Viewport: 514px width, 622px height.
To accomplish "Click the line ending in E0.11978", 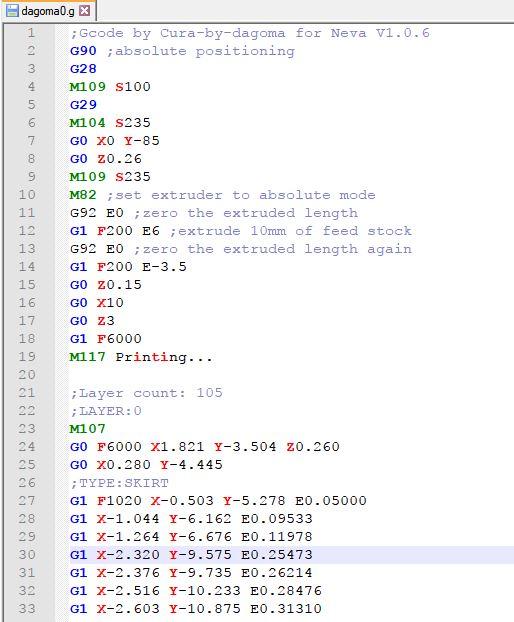I will pyautogui.click(x=191, y=536).
